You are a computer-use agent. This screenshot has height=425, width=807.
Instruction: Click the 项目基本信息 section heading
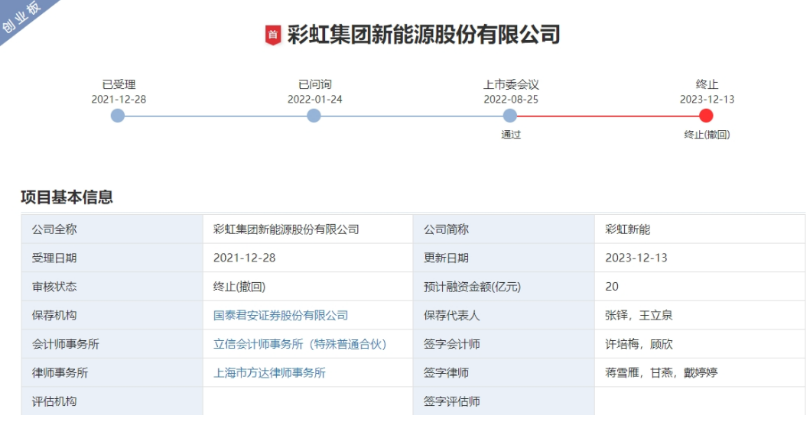67,197
